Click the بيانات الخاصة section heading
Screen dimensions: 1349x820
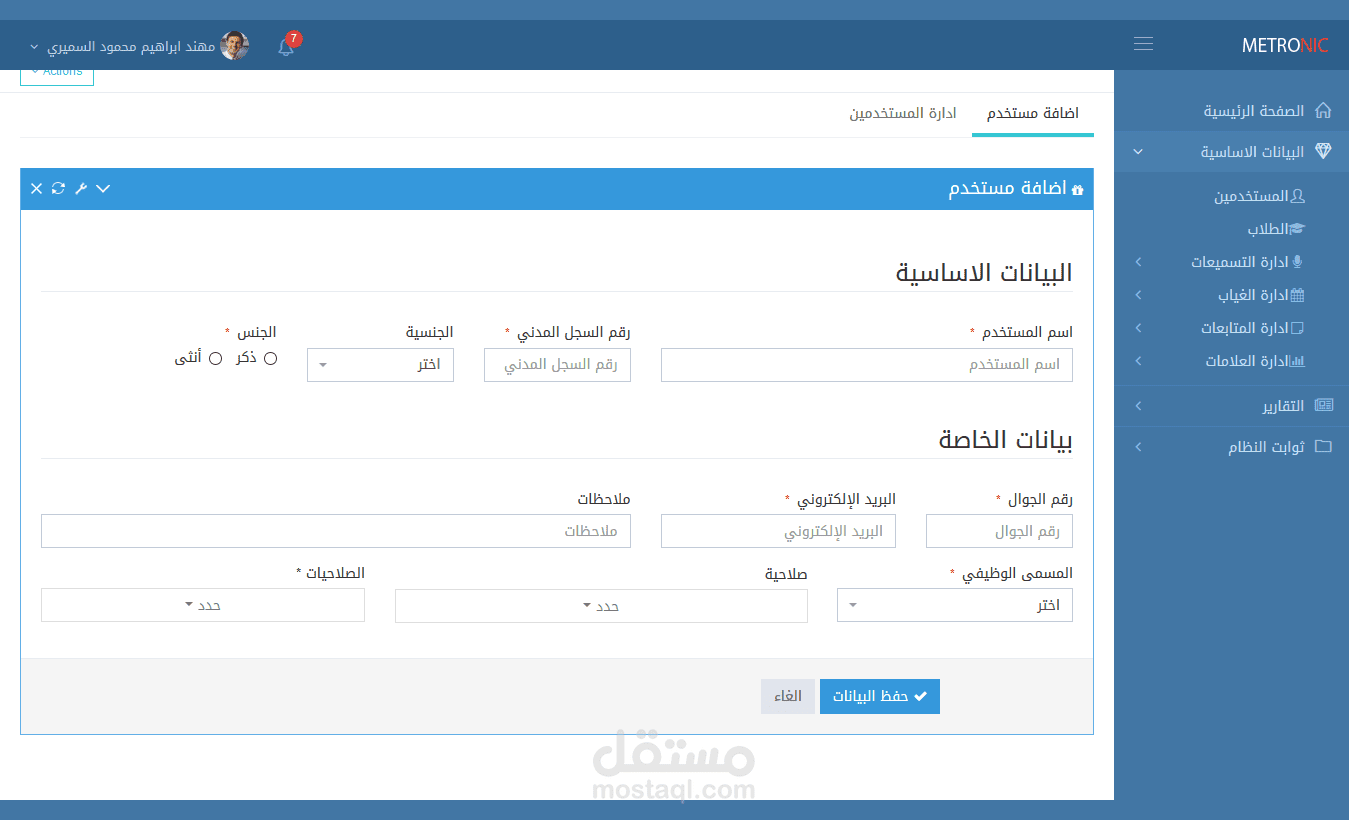[1005, 440]
